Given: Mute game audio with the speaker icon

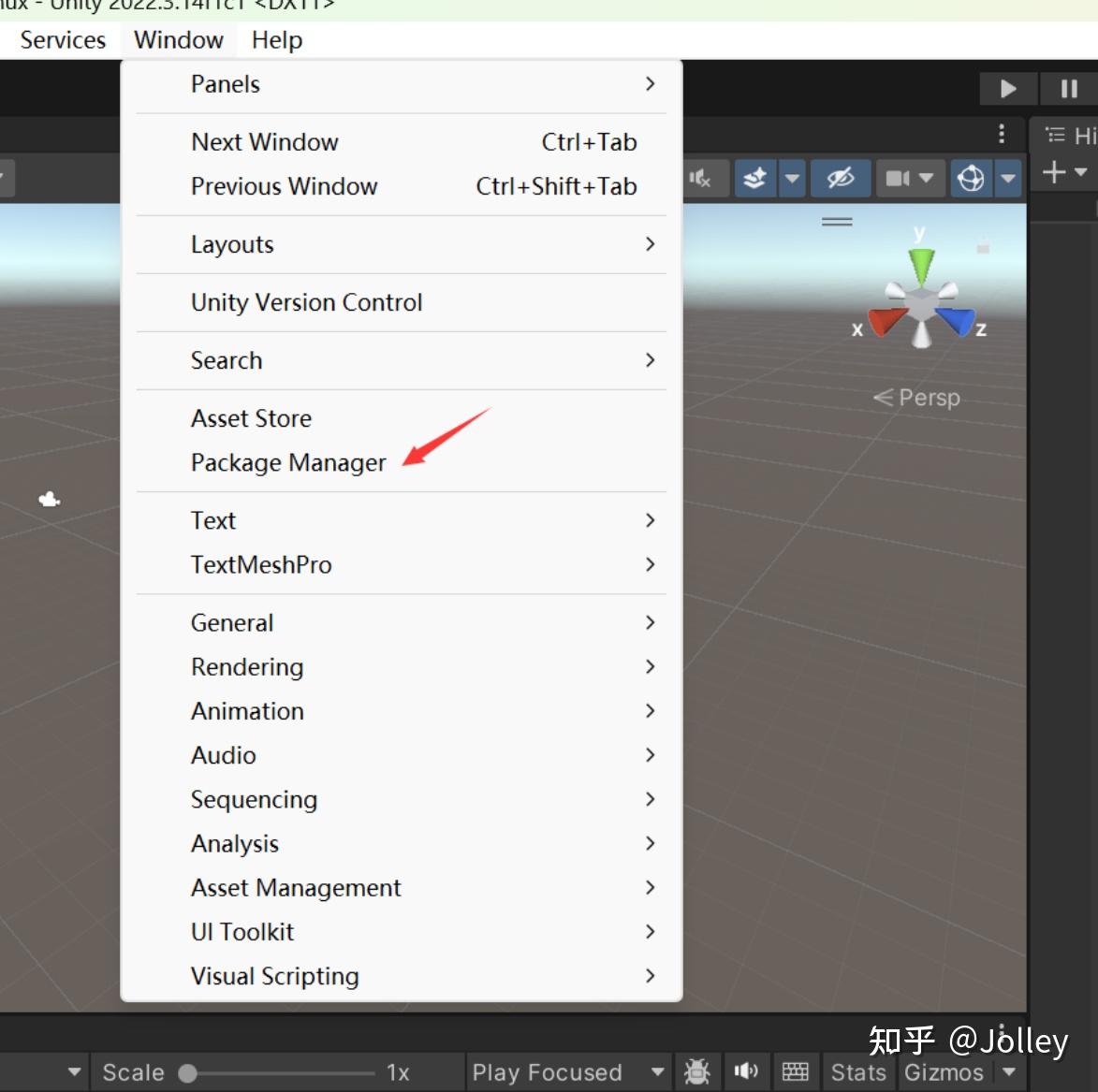Looking at the screenshot, I should point(746,1072).
